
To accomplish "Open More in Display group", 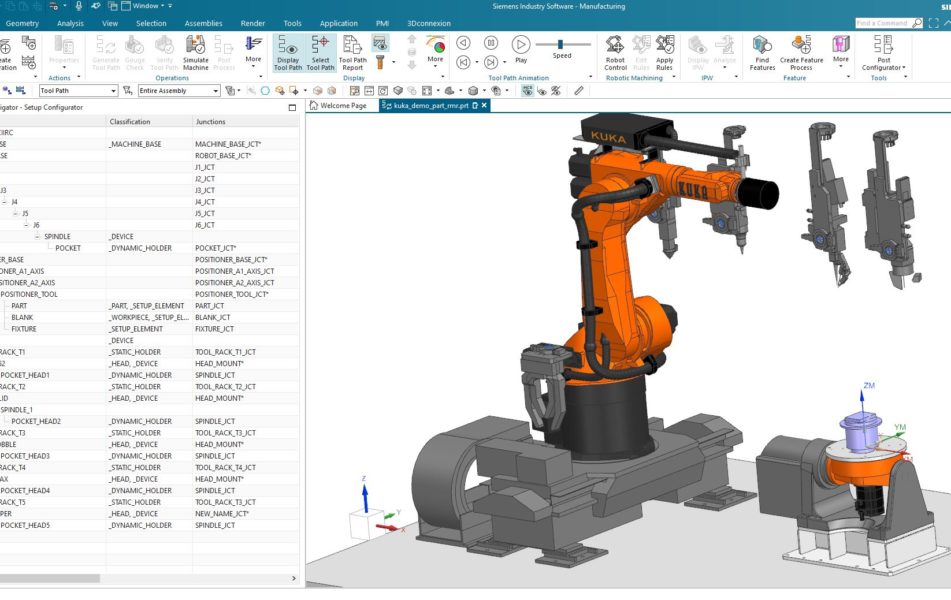I will [x=435, y=50].
